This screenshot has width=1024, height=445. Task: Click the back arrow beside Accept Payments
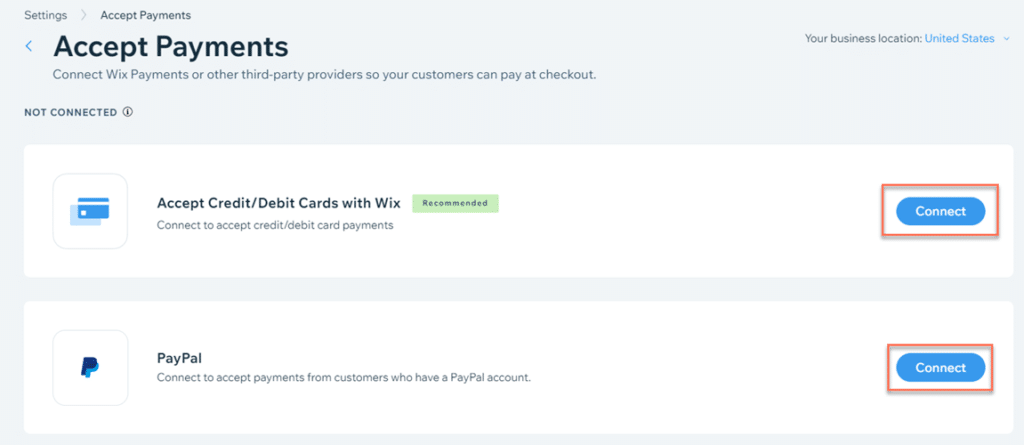(x=29, y=46)
